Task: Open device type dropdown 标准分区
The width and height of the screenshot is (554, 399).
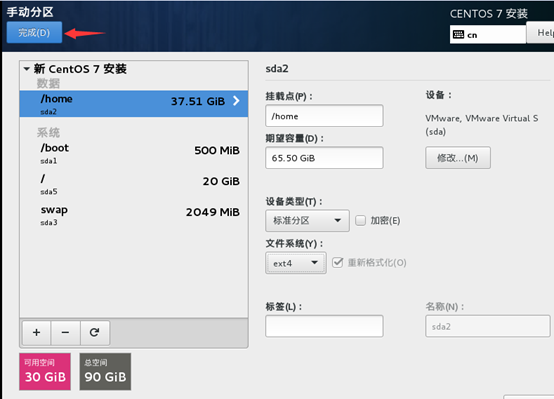Action: tap(307, 221)
